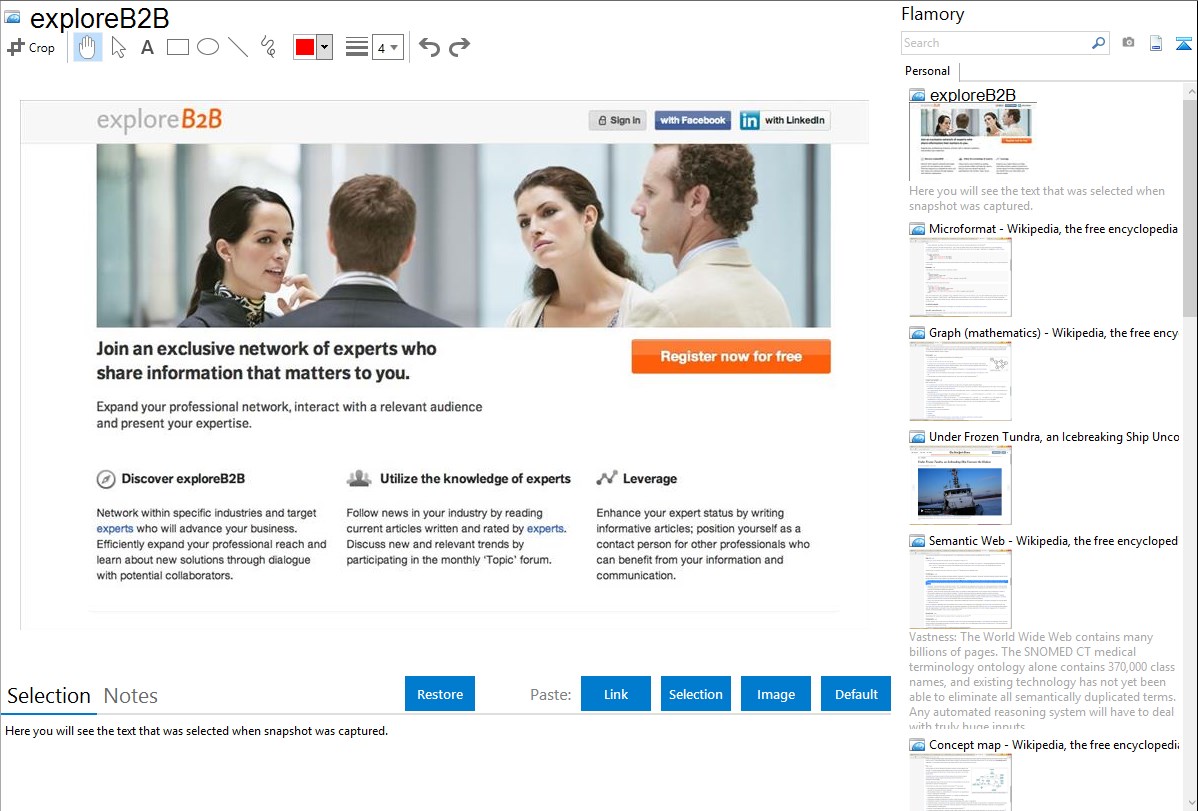Image resolution: width=1198 pixels, height=811 pixels.
Task: Click the selected text placeholder line
Action: point(196,731)
